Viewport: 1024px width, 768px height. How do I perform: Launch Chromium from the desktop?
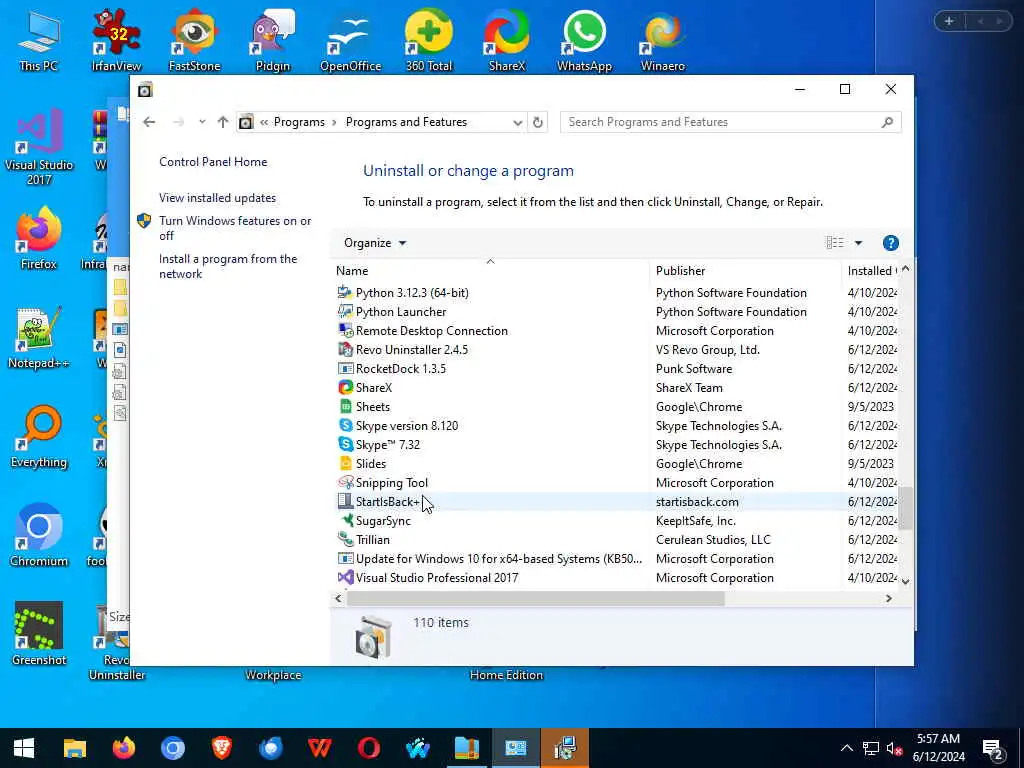pos(39,536)
